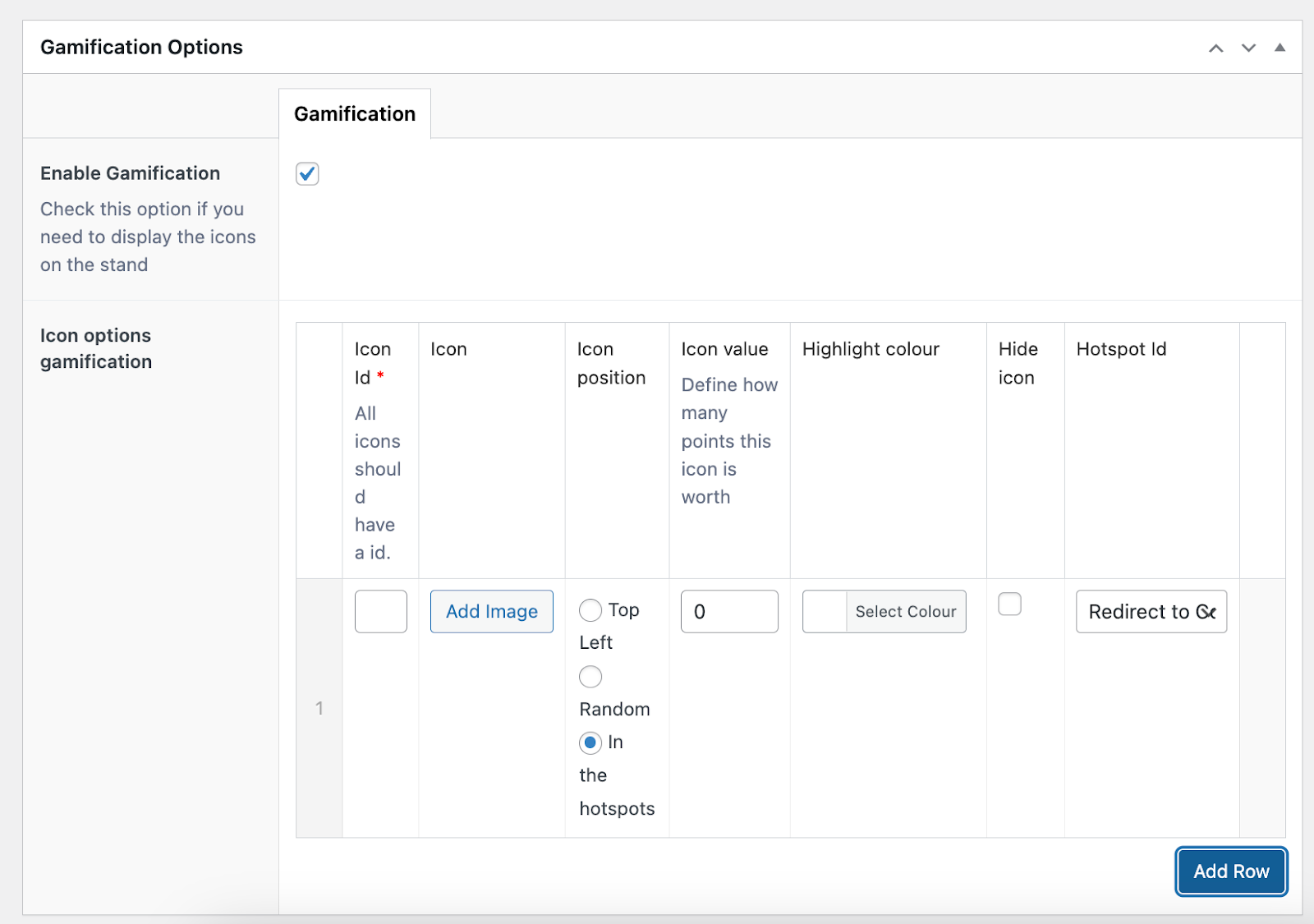Click the Add Row button
The width and height of the screenshot is (1314, 924).
click(x=1231, y=871)
